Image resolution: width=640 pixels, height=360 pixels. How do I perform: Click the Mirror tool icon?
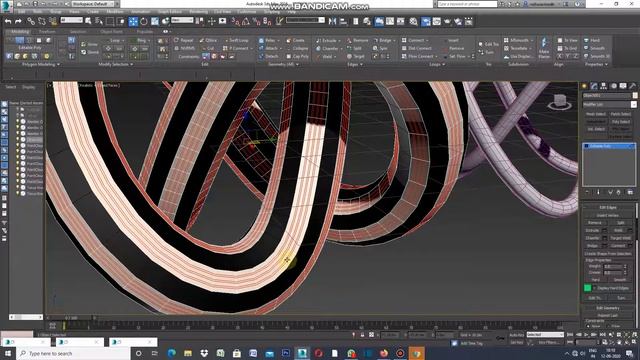333,21
